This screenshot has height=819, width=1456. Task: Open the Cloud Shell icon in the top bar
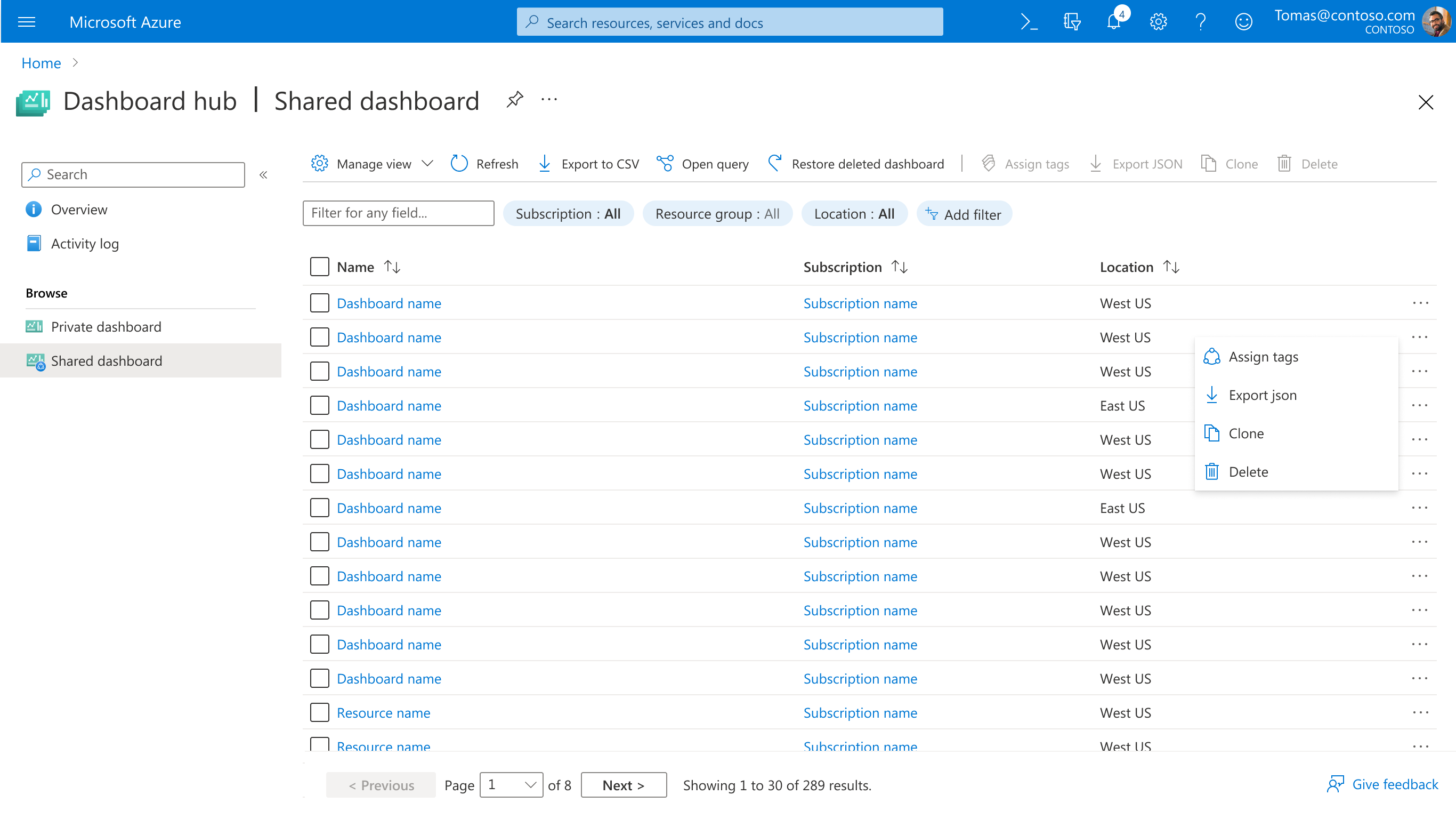point(1029,21)
